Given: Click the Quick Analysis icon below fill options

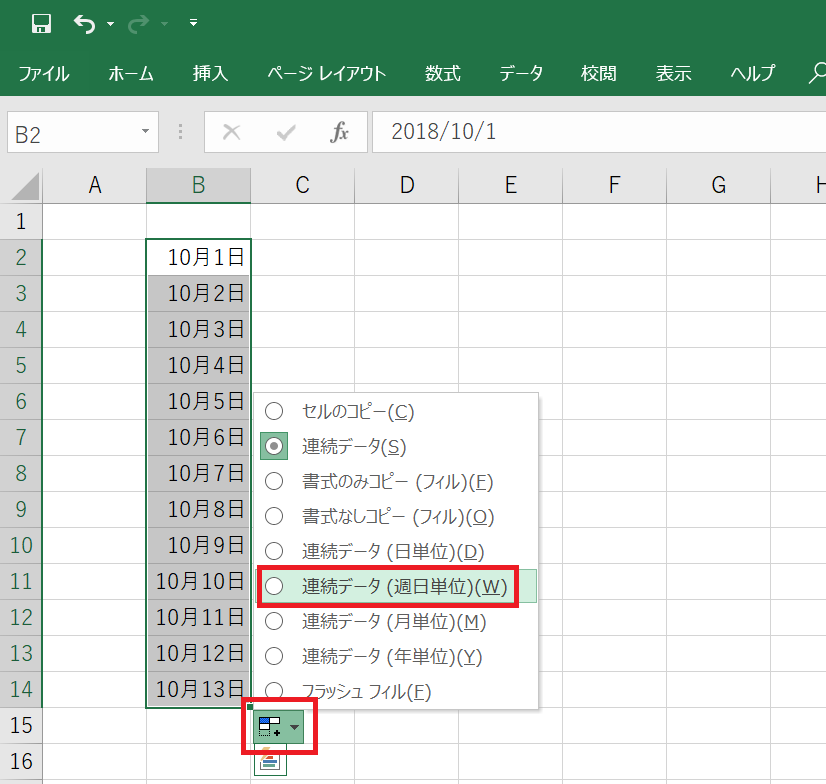Looking at the screenshot, I should tap(270, 762).
